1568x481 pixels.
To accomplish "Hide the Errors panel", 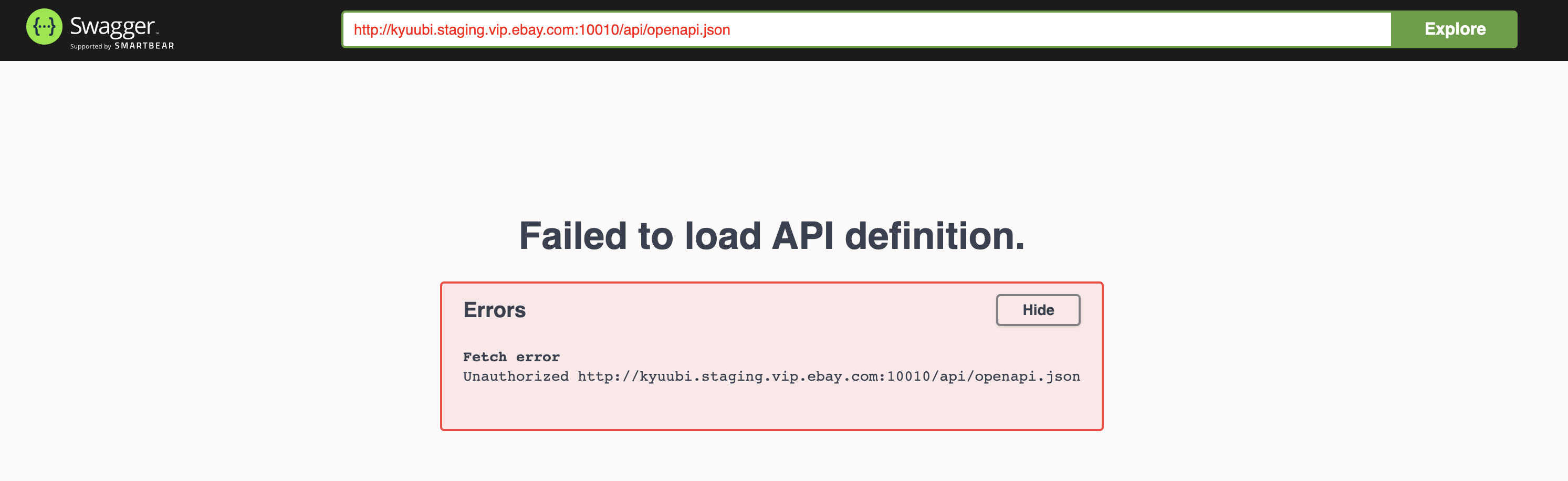I will [x=1038, y=310].
